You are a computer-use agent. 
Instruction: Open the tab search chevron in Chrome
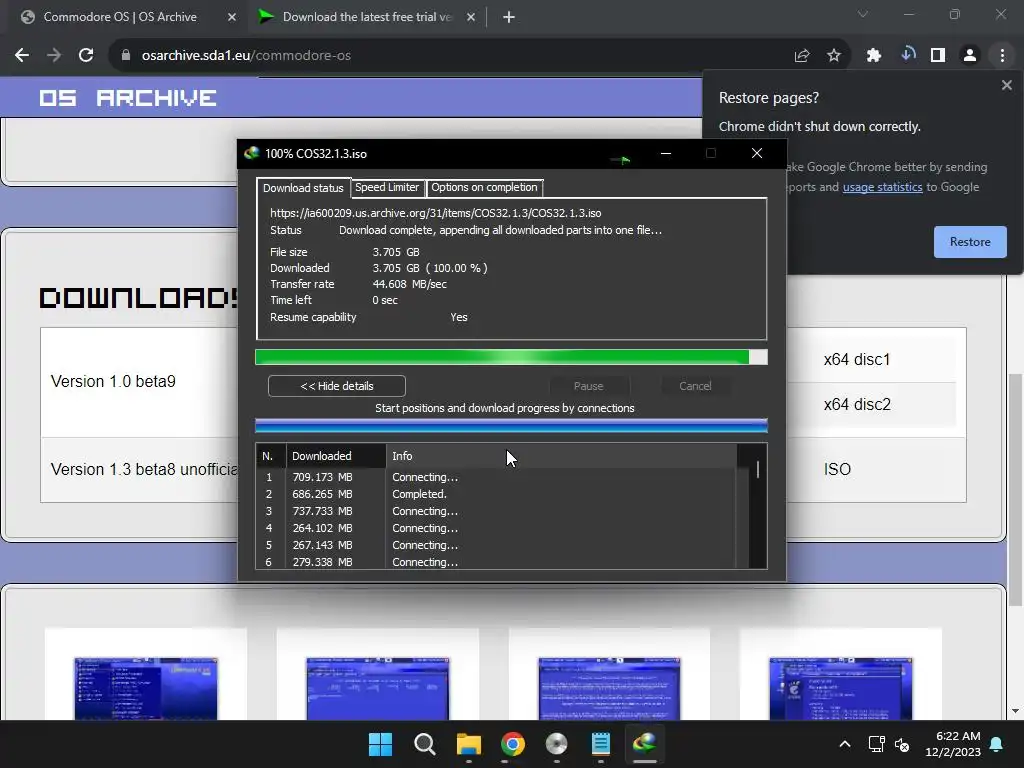863,14
